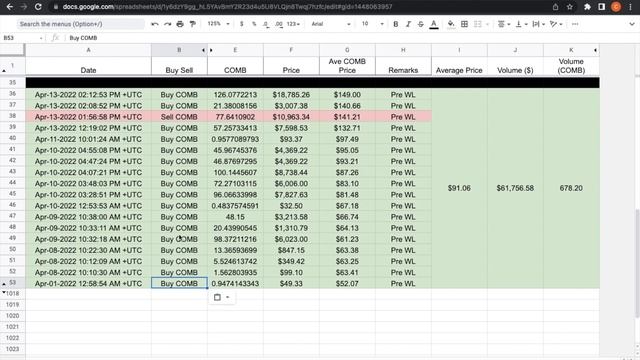Click the select-all corner box
The width and height of the screenshot is (640, 360).
12,50
